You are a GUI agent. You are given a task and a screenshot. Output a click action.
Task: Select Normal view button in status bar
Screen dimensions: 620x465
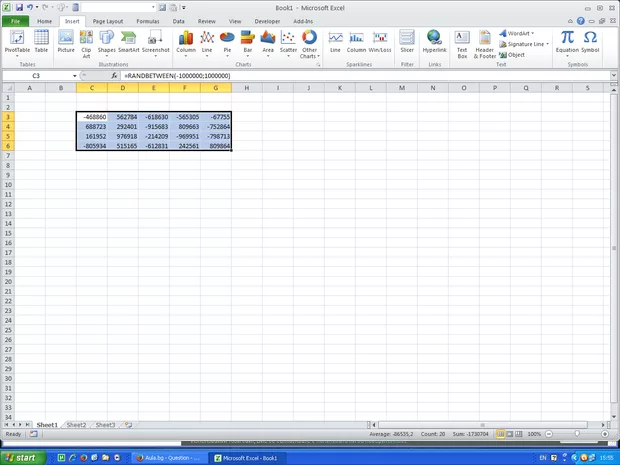(499, 434)
